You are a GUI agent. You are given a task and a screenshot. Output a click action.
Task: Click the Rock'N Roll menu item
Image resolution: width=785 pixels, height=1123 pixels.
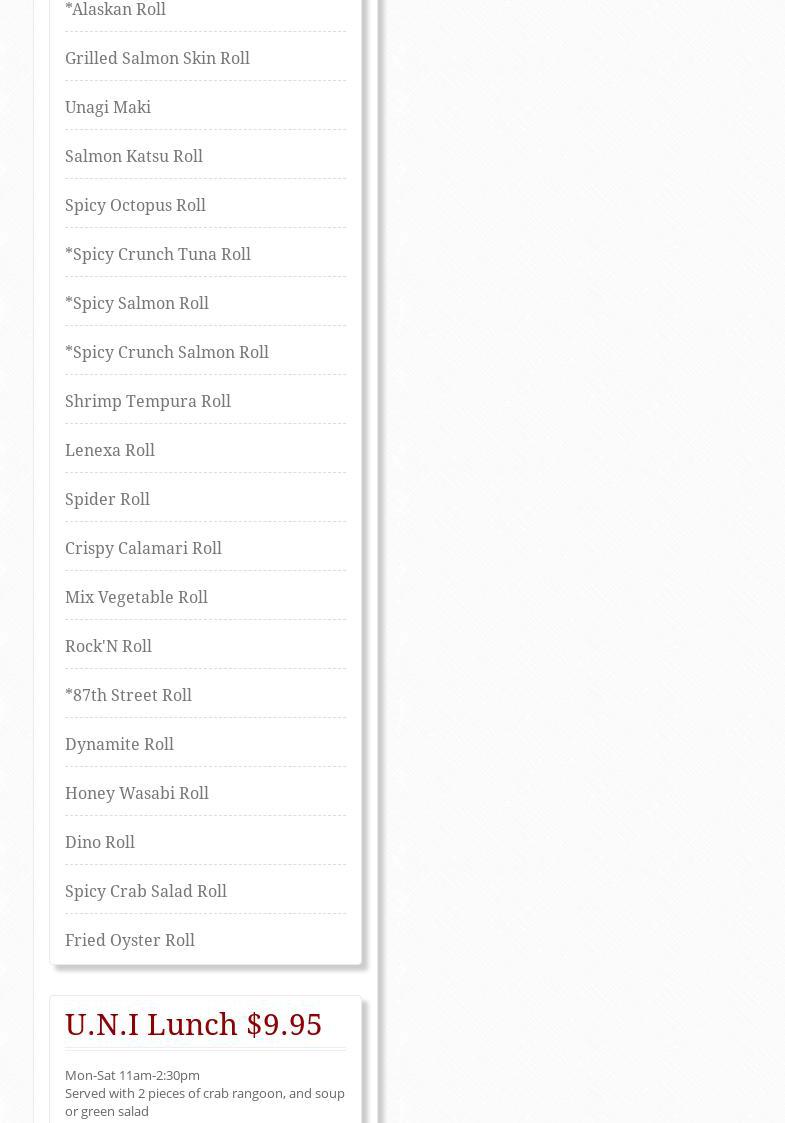click(x=108, y=647)
